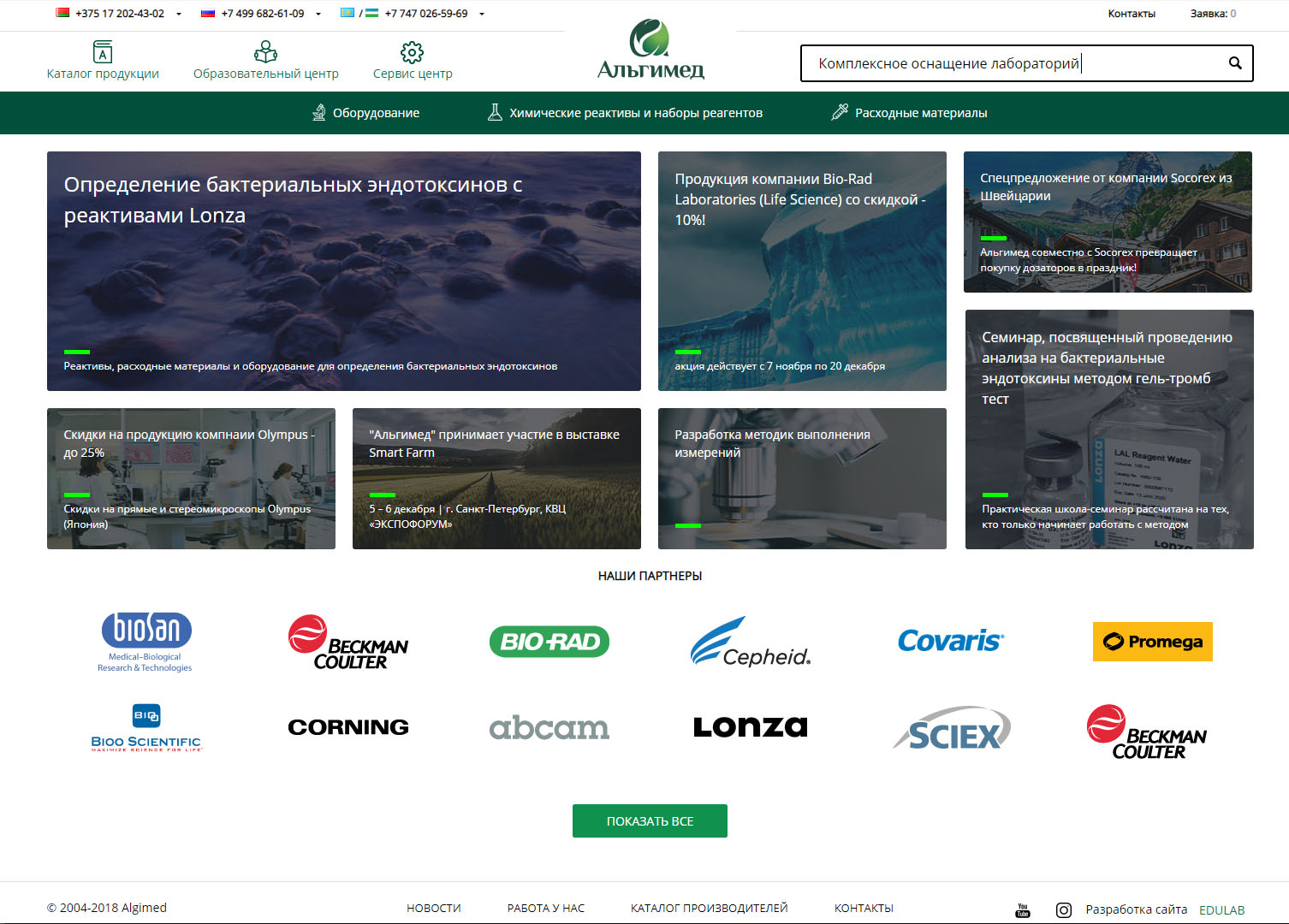Click the ПОКАЗАТЬ ВСЕ button
Screen dimensions: 1289x924
[650, 820]
